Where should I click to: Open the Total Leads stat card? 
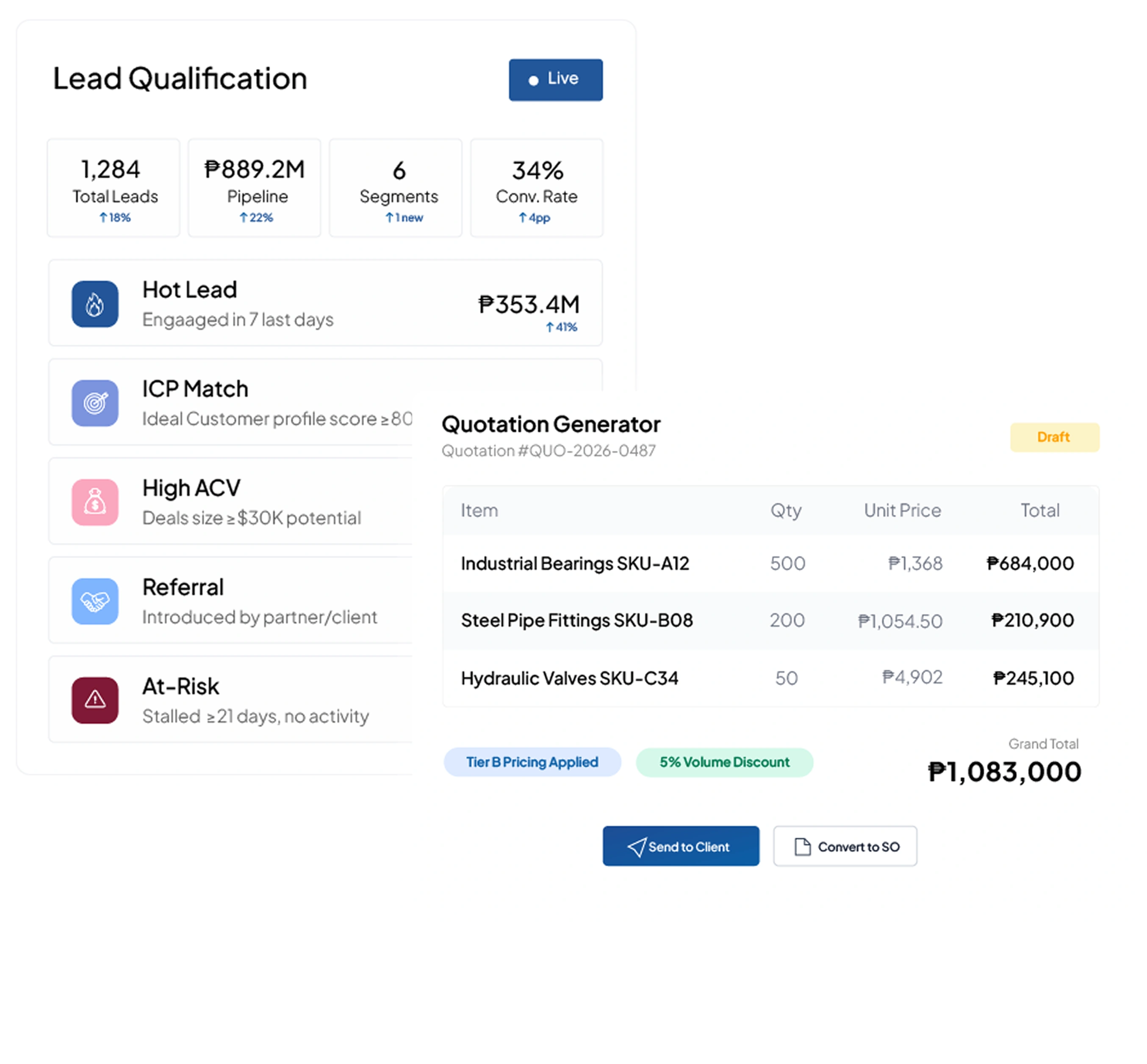[x=114, y=188]
